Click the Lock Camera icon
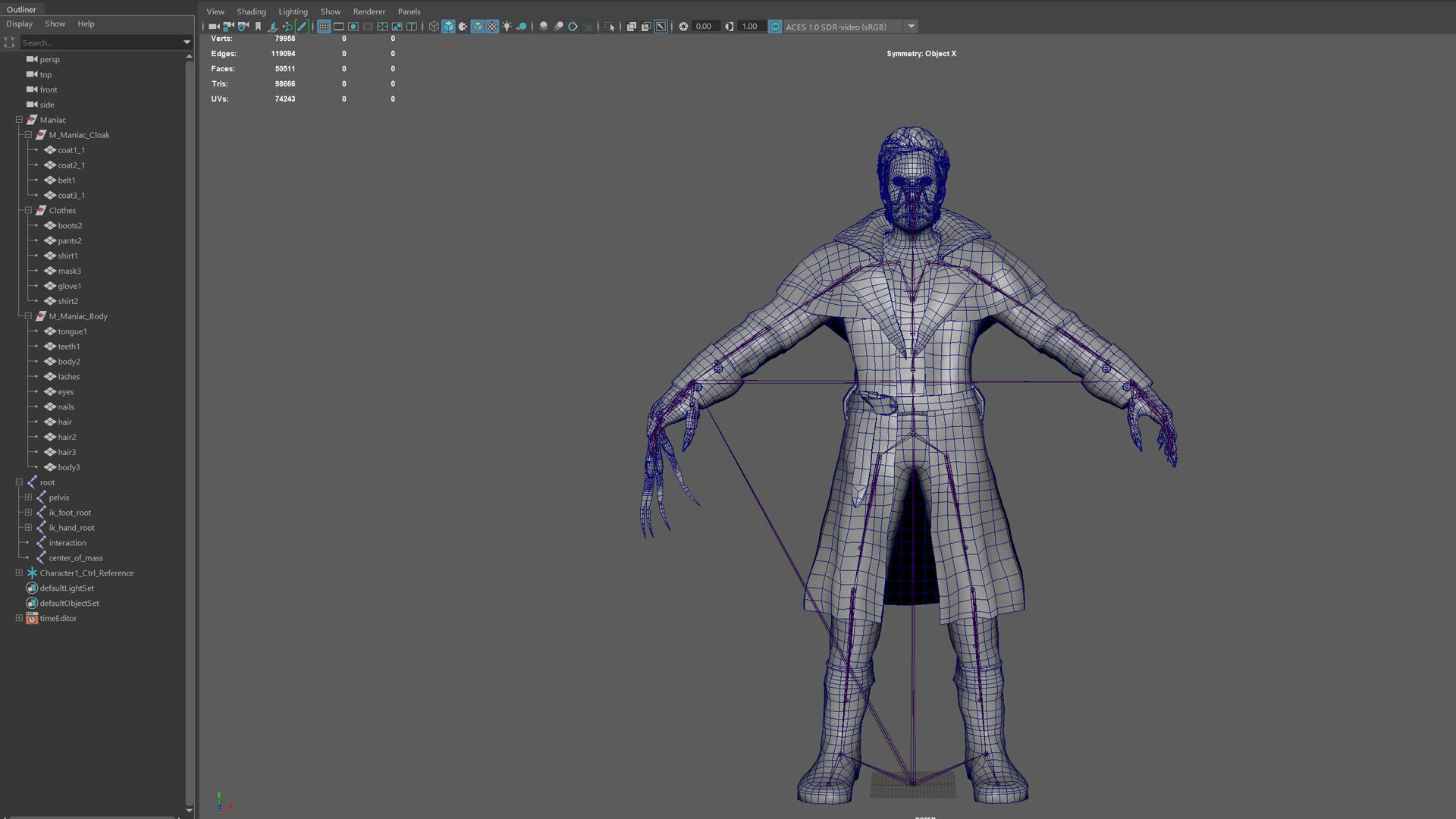This screenshot has height=819, width=1456. coord(228,27)
